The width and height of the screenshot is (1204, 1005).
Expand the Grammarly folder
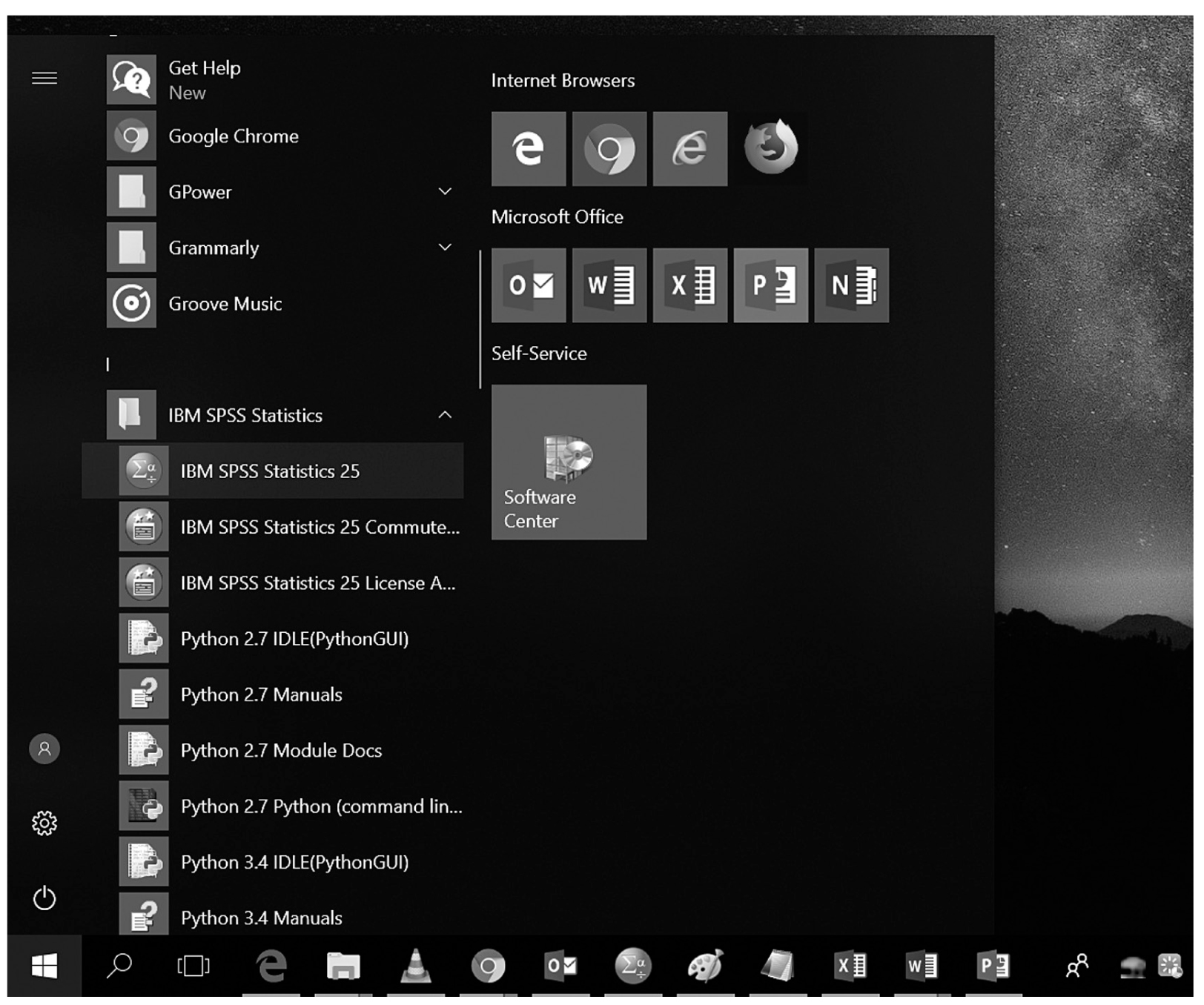[445, 248]
